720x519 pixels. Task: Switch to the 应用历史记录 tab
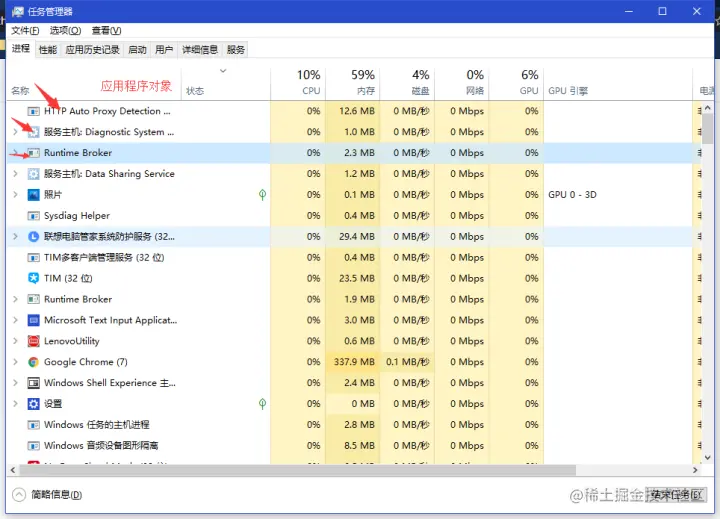92,50
